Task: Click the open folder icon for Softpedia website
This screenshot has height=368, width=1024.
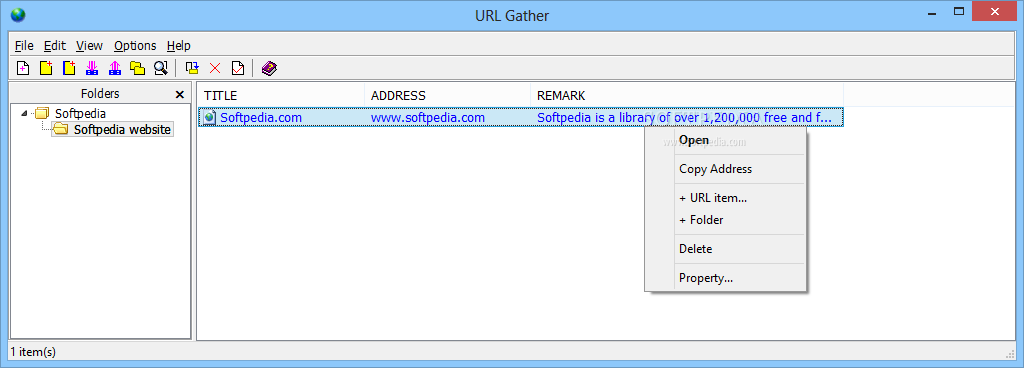Action: [x=61, y=129]
